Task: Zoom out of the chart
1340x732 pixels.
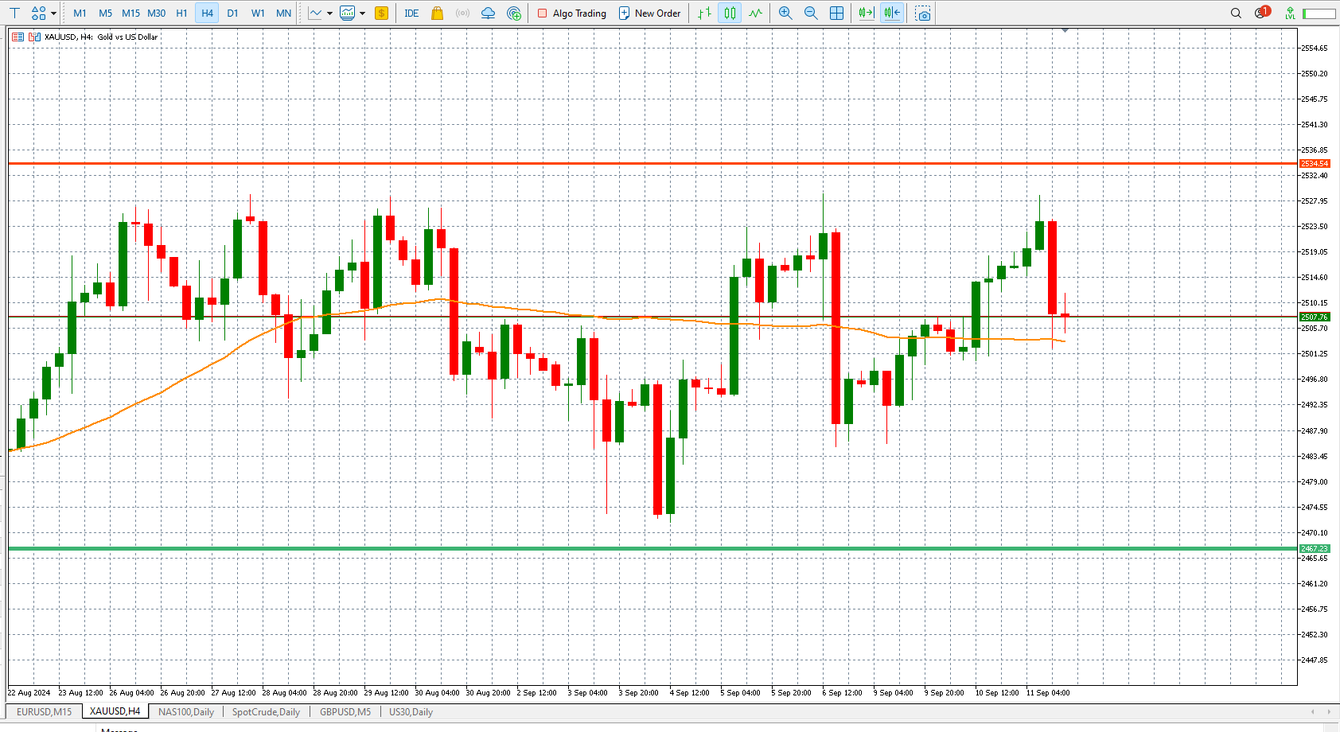Action: (811, 13)
